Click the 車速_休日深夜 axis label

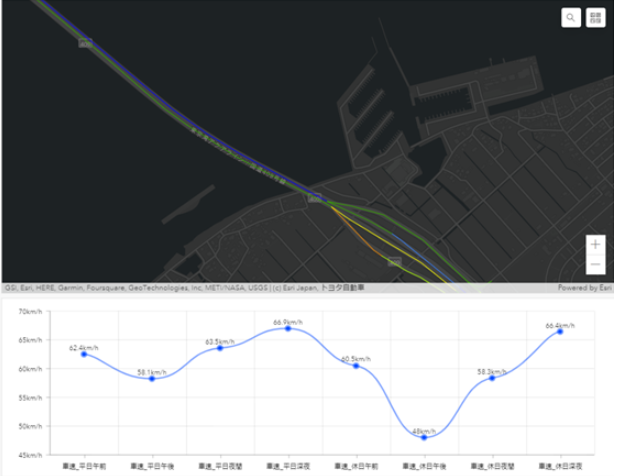point(560,465)
